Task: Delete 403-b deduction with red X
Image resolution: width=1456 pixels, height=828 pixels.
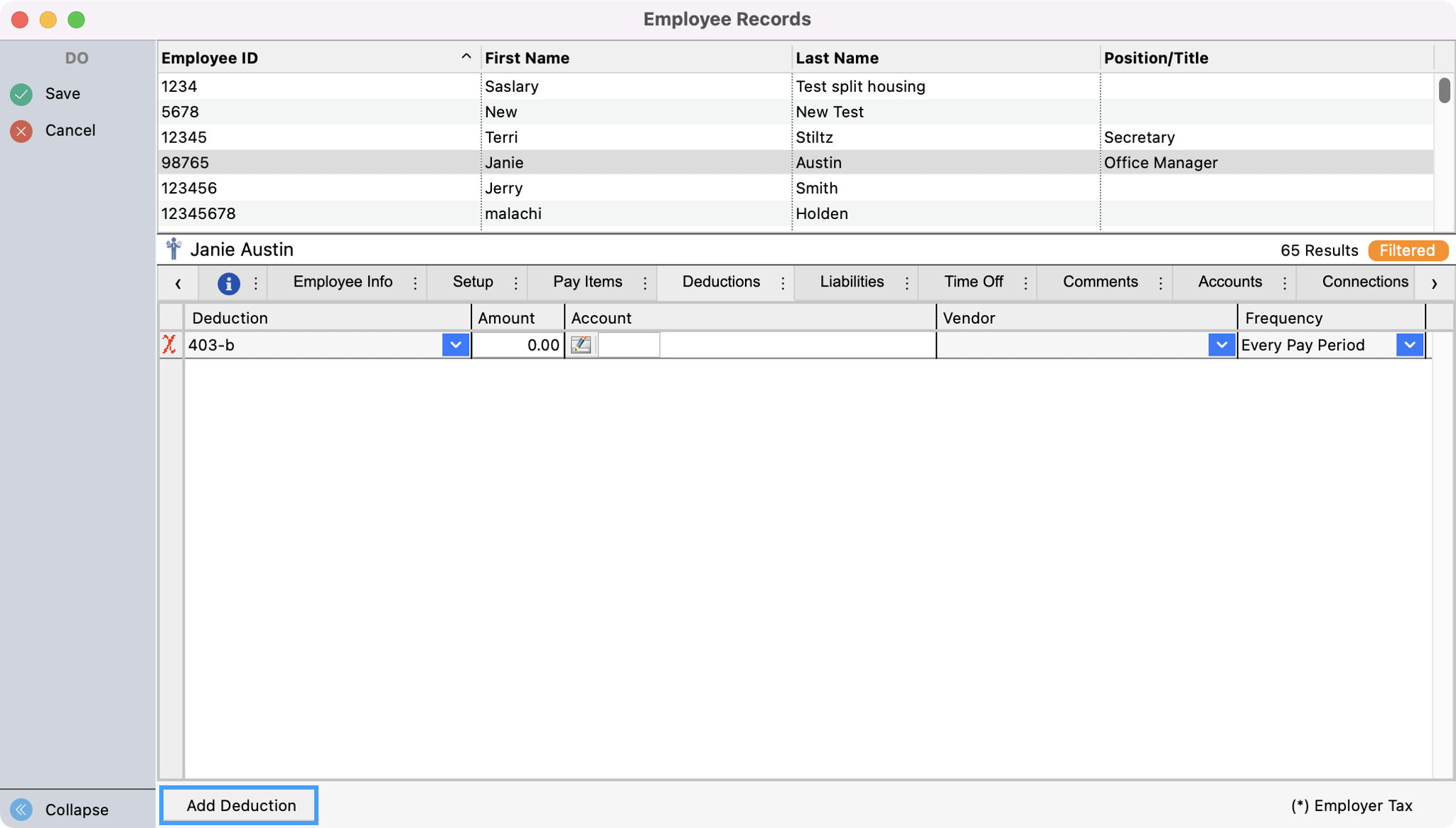Action: 169,345
